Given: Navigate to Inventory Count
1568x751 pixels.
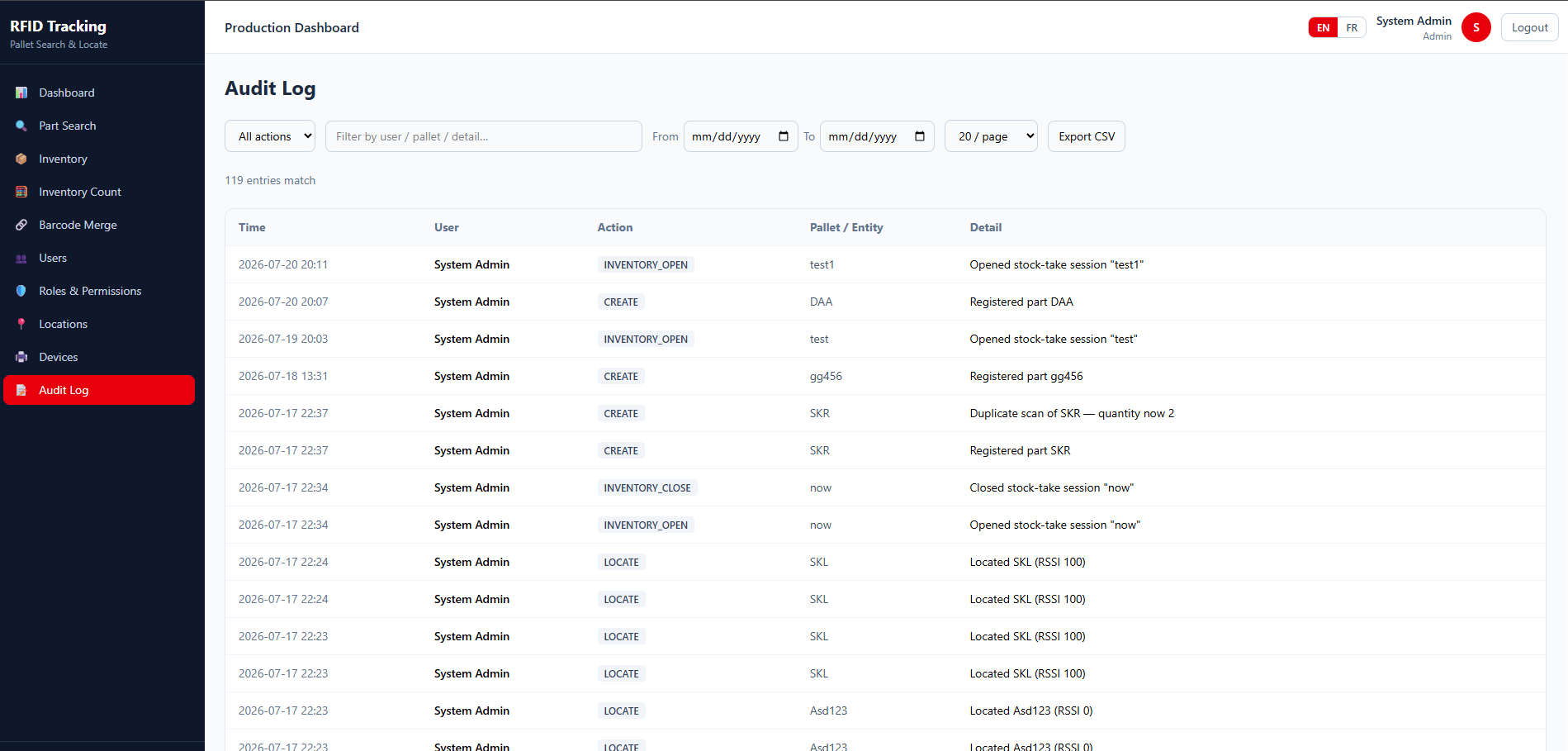Looking at the screenshot, I should 99,192.
